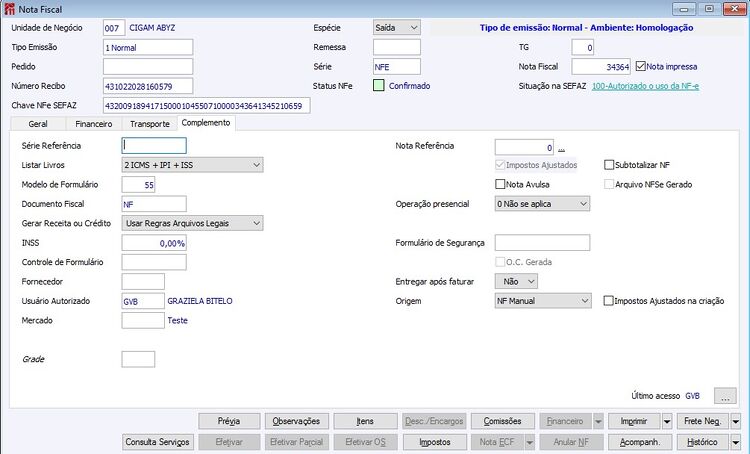Image resolution: width=750 pixels, height=454 pixels.
Task: Click the Pedido input field
Action: tap(148, 66)
